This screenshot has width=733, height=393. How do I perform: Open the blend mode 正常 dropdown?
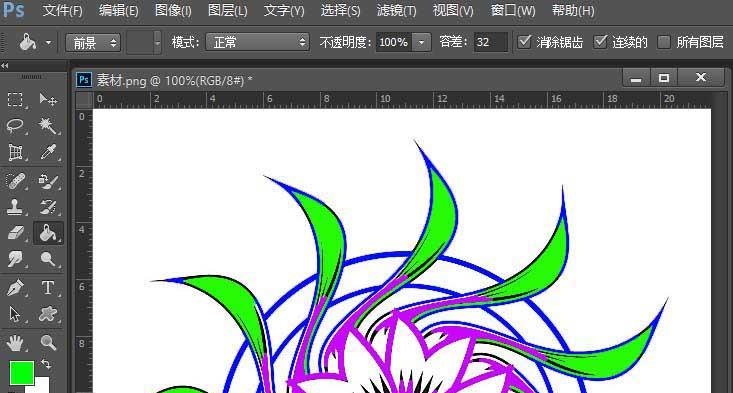[258, 43]
